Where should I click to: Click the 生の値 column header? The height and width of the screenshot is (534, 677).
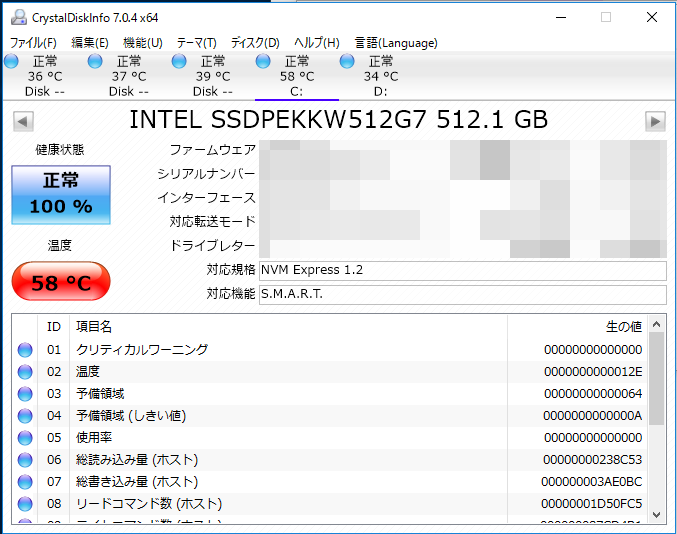click(x=577, y=327)
